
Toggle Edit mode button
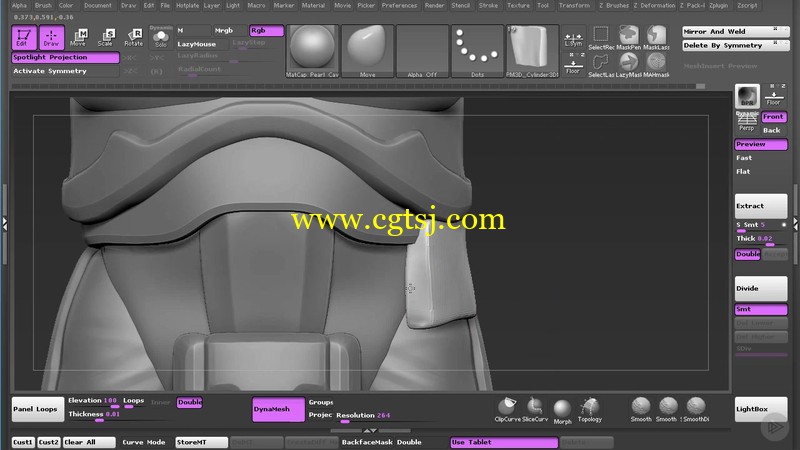click(x=24, y=38)
